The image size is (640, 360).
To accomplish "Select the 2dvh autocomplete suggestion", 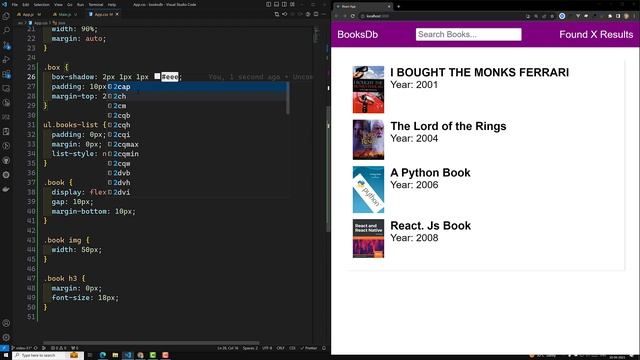I will tap(198, 183).
